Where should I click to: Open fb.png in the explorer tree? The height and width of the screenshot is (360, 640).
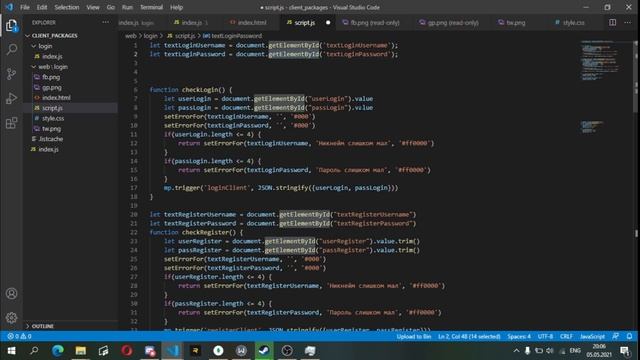[x=51, y=77]
